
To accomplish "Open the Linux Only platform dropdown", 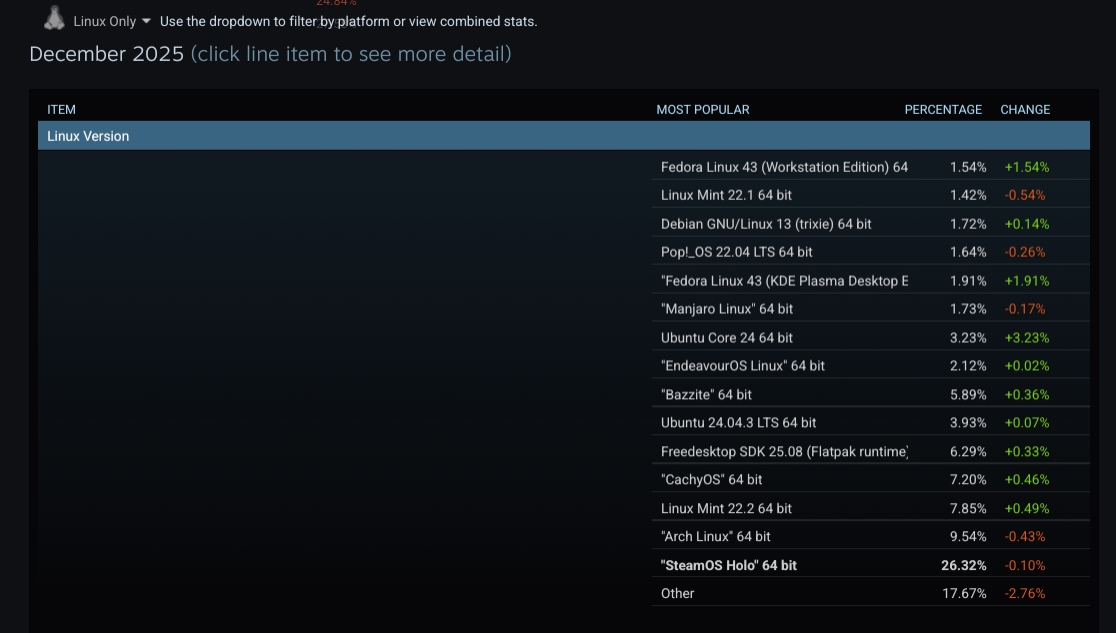I will pyautogui.click(x=112, y=21).
